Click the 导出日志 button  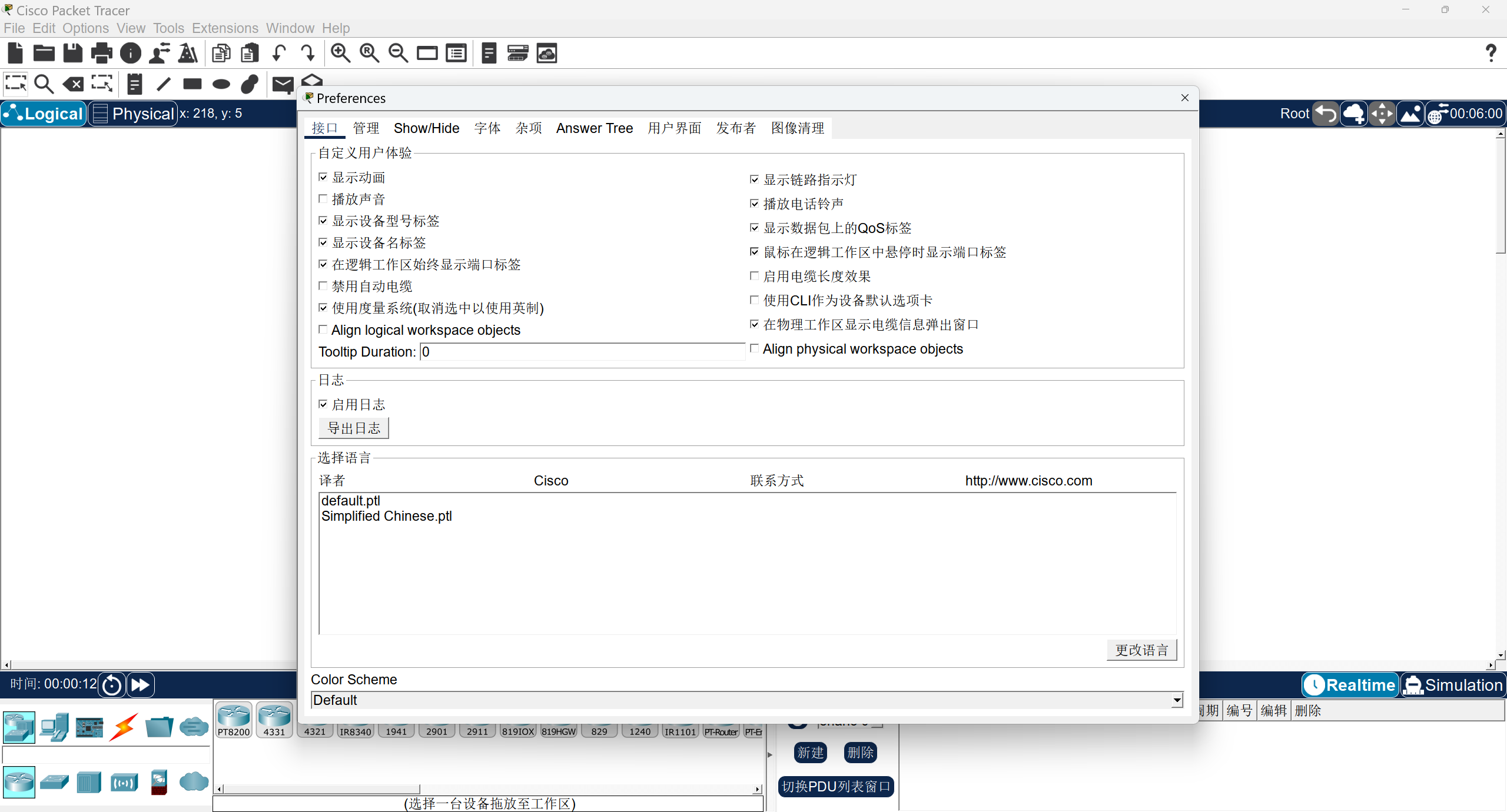pos(354,428)
